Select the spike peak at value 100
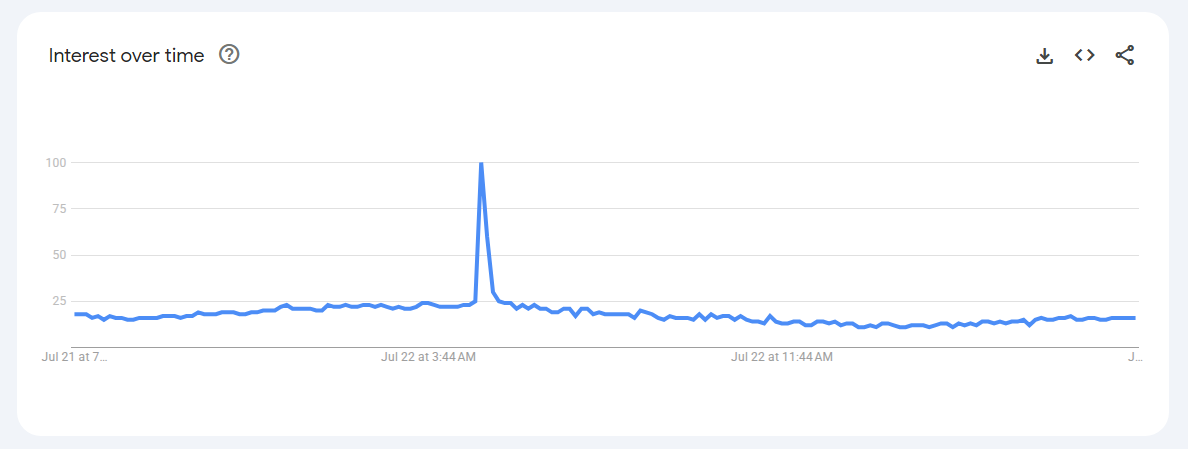Viewport: 1188px width, 449px height. (481, 164)
